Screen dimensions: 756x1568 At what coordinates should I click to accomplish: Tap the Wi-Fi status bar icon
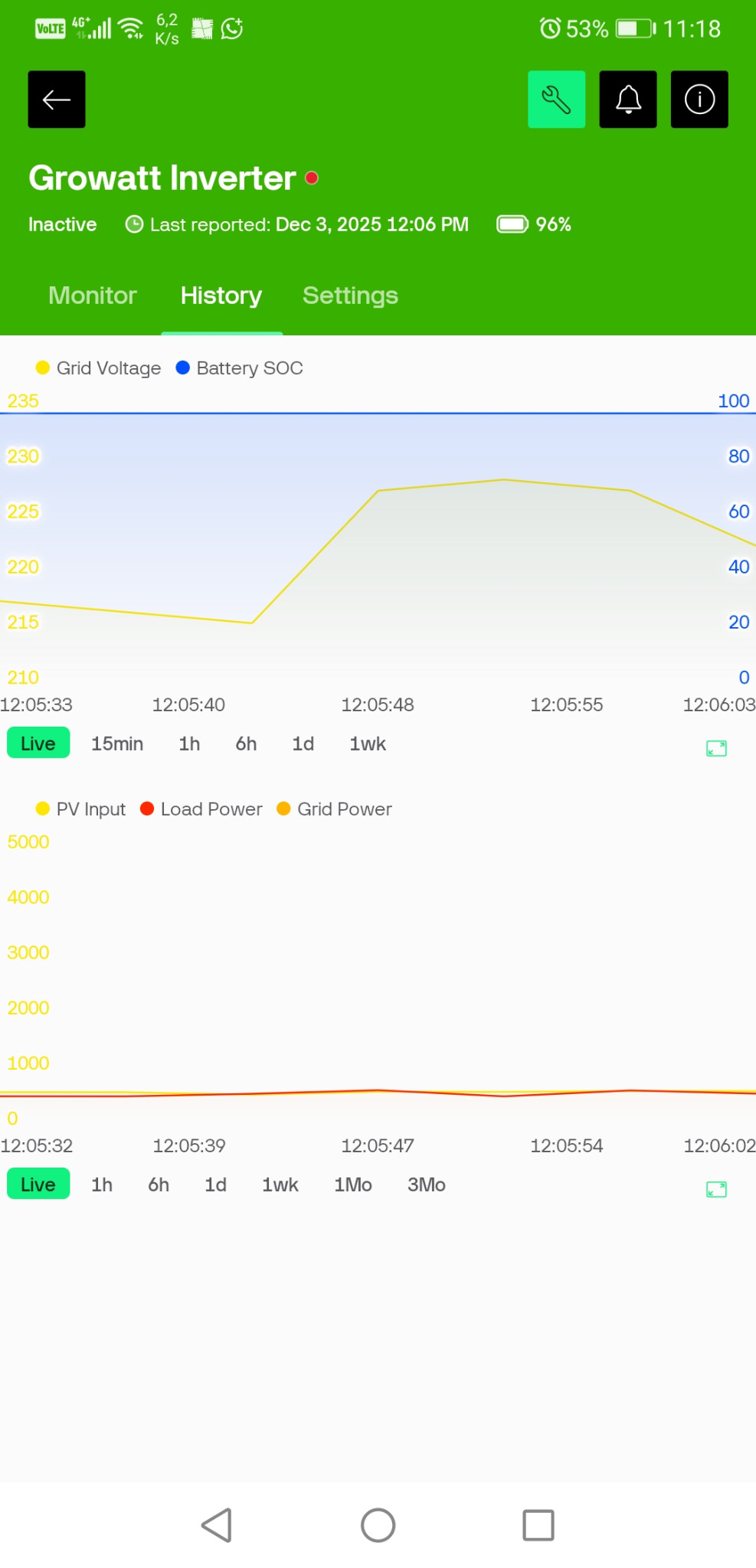point(132,29)
